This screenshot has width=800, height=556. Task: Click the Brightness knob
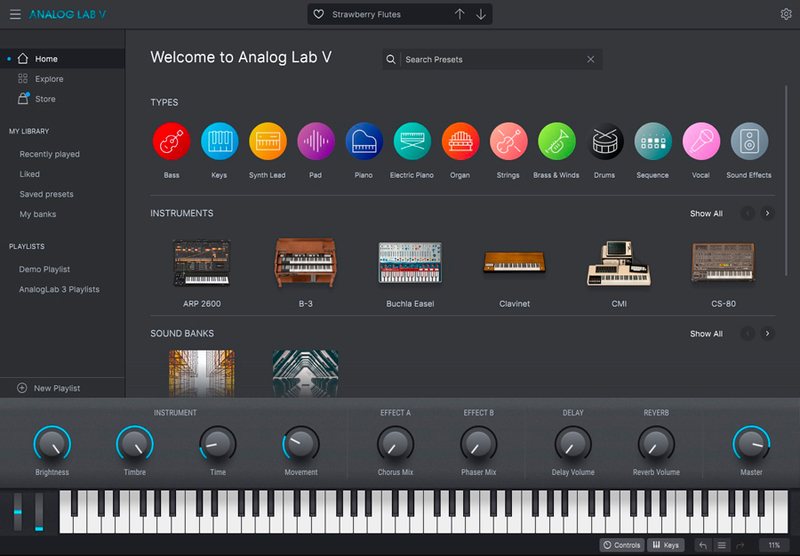coord(52,444)
